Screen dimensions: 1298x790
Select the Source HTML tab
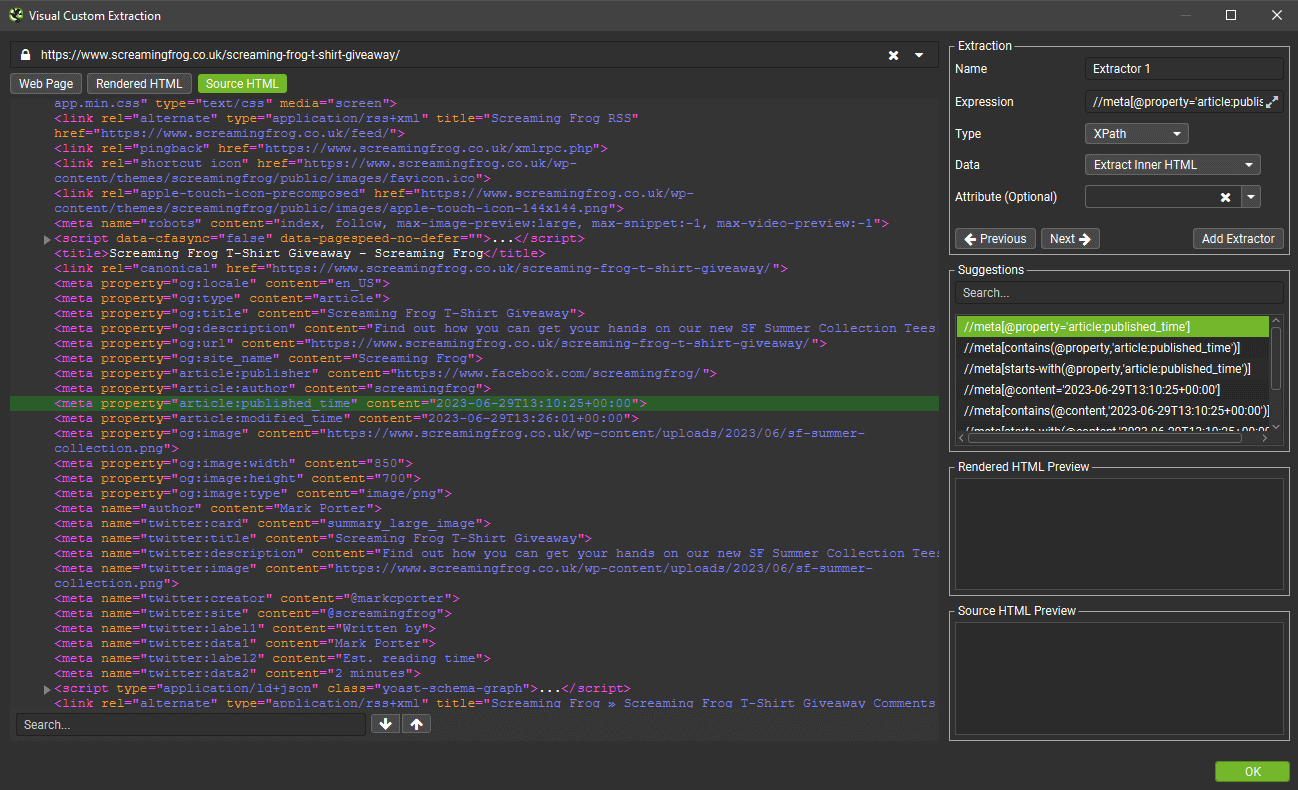(243, 84)
